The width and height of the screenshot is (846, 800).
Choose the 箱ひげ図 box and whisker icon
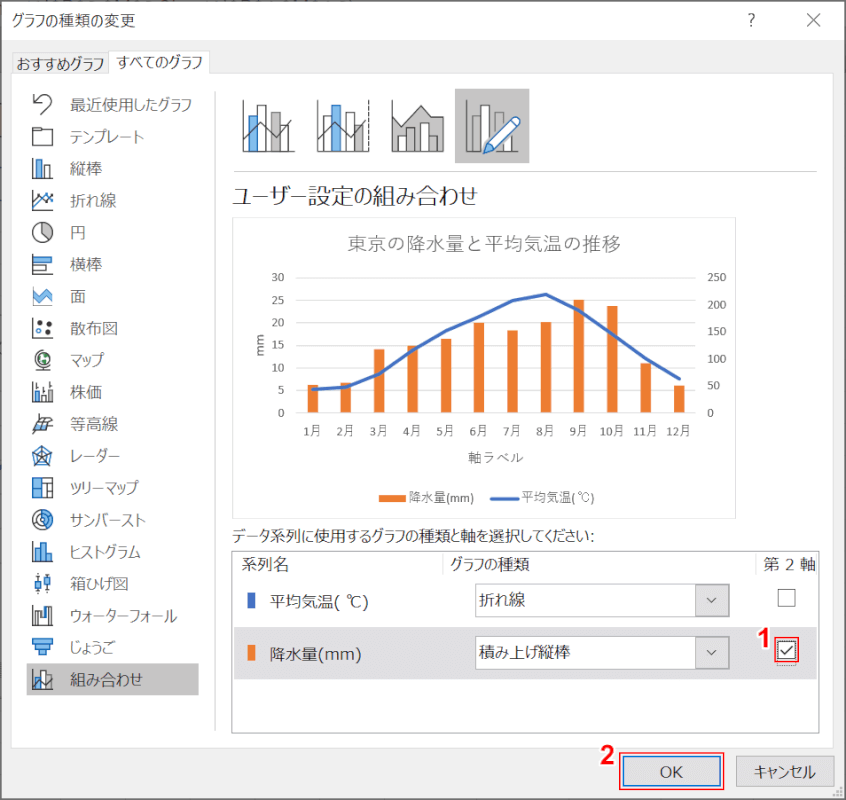(42, 584)
